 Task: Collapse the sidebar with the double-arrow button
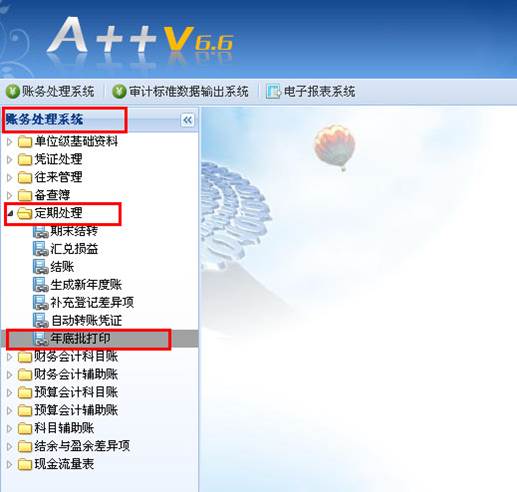[187, 120]
